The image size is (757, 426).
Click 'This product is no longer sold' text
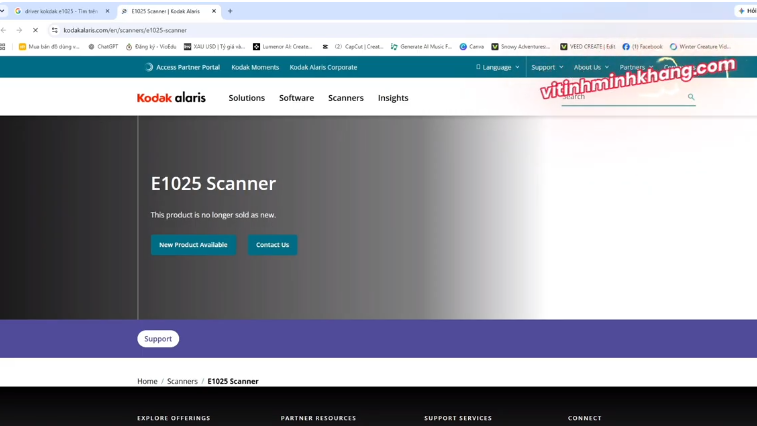(213, 215)
